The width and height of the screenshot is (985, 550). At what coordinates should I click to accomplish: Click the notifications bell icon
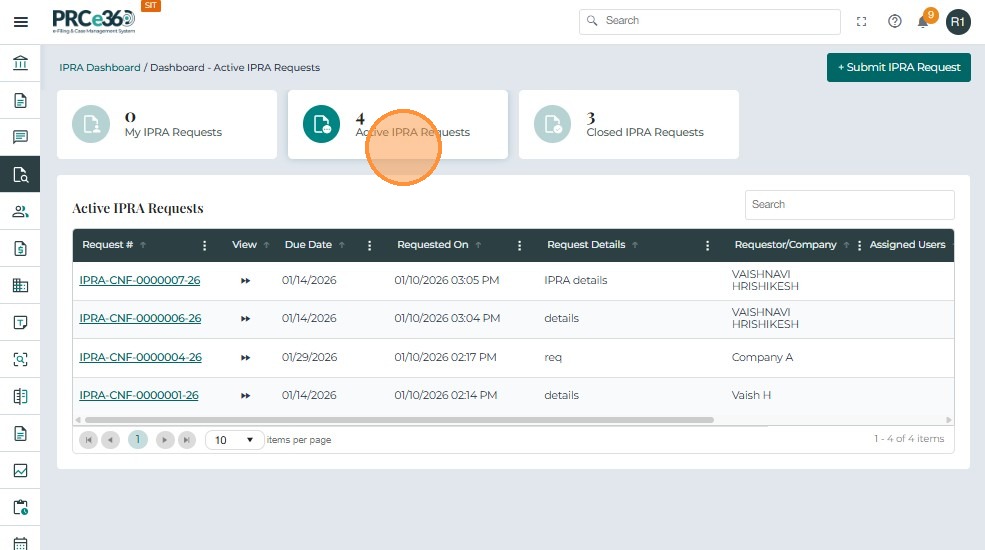(x=923, y=21)
